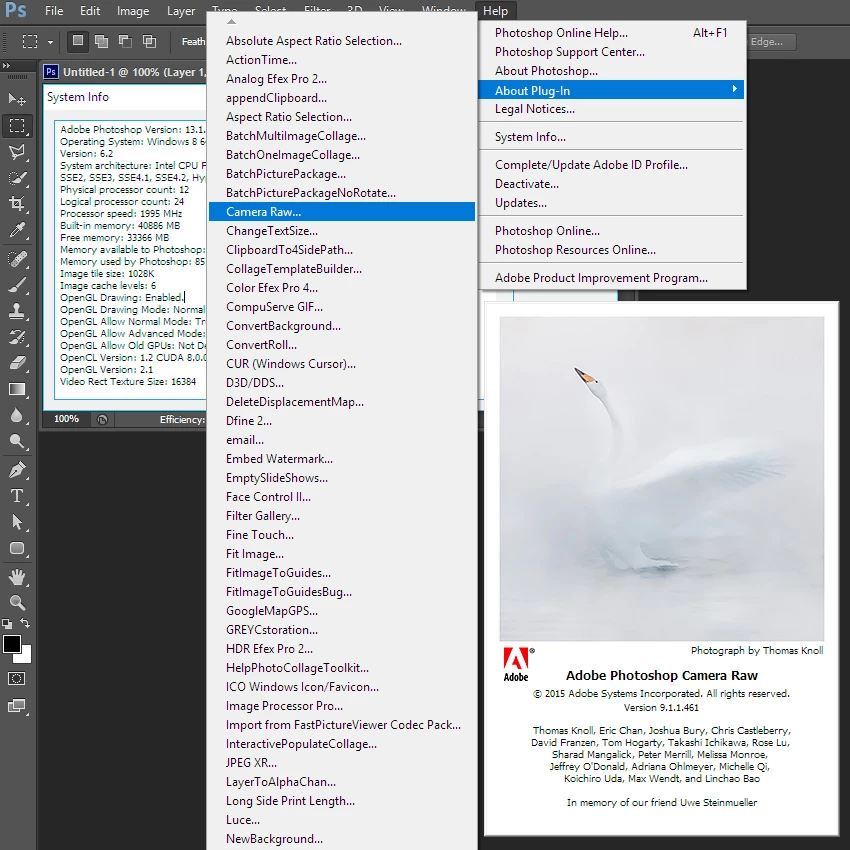Click the About Plug-In submenu arrow
This screenshot has width=850, height=850.
(735, 89)
